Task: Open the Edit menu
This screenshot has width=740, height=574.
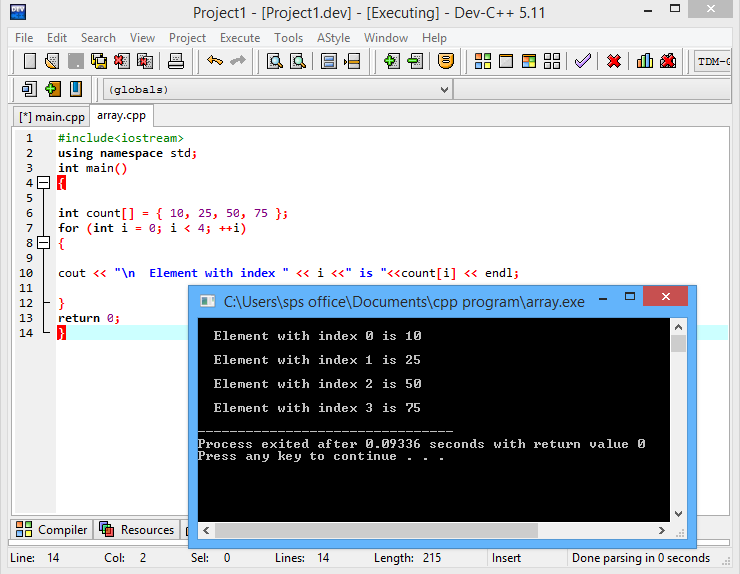Action: (57, 38)
